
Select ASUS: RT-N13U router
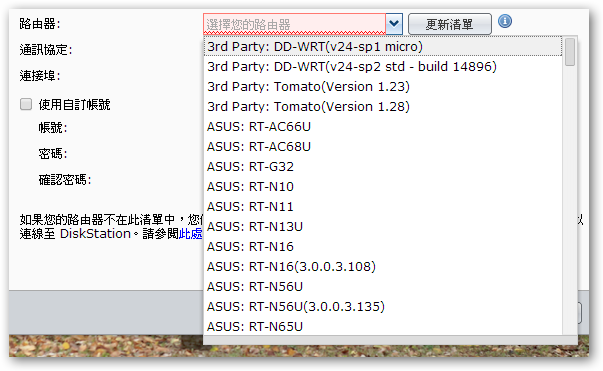[x=383, y=226]
